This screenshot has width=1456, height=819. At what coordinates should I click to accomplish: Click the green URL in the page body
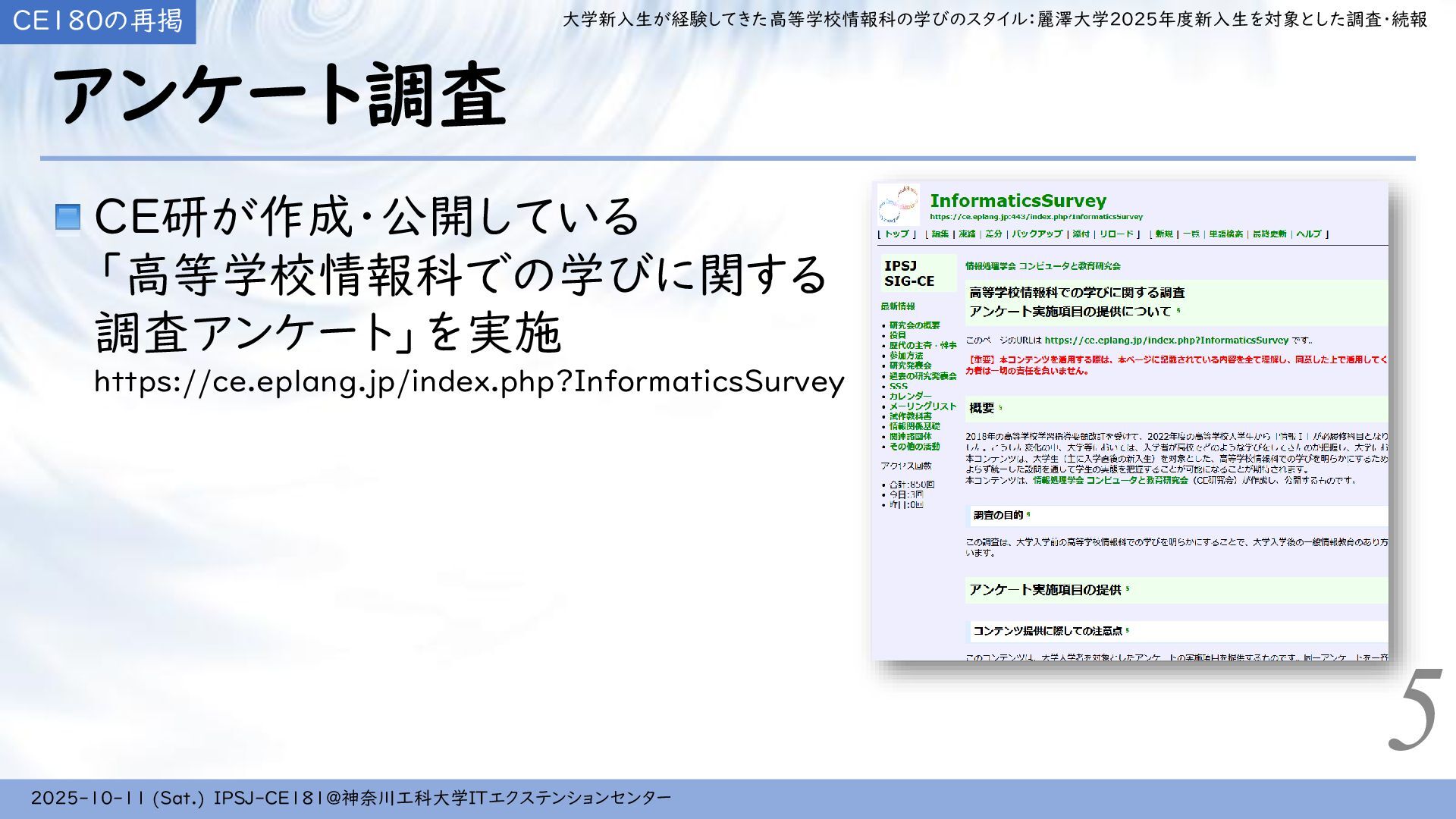click(1166, 340)
